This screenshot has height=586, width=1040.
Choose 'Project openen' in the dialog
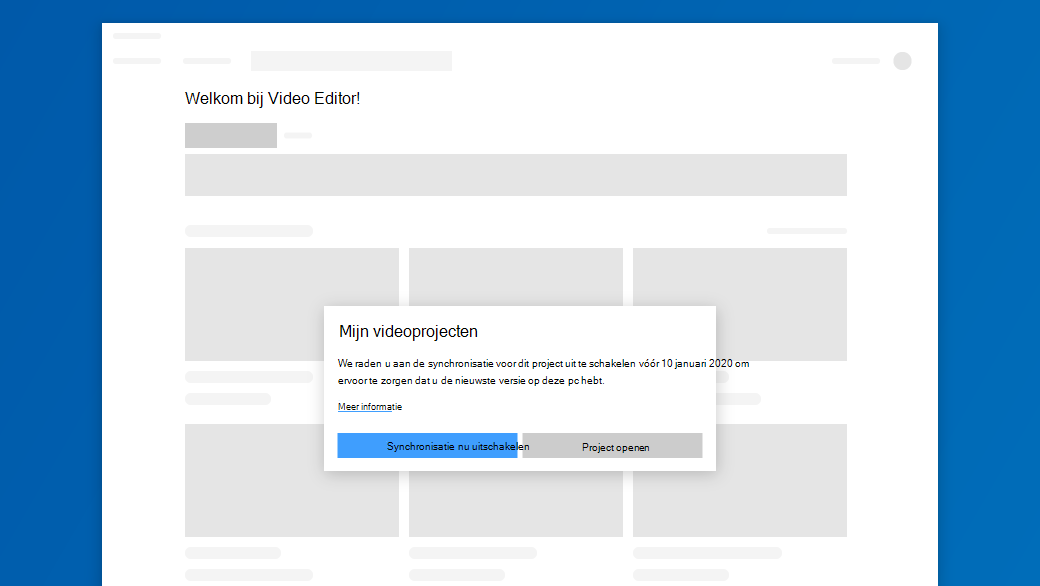[612, 445]
